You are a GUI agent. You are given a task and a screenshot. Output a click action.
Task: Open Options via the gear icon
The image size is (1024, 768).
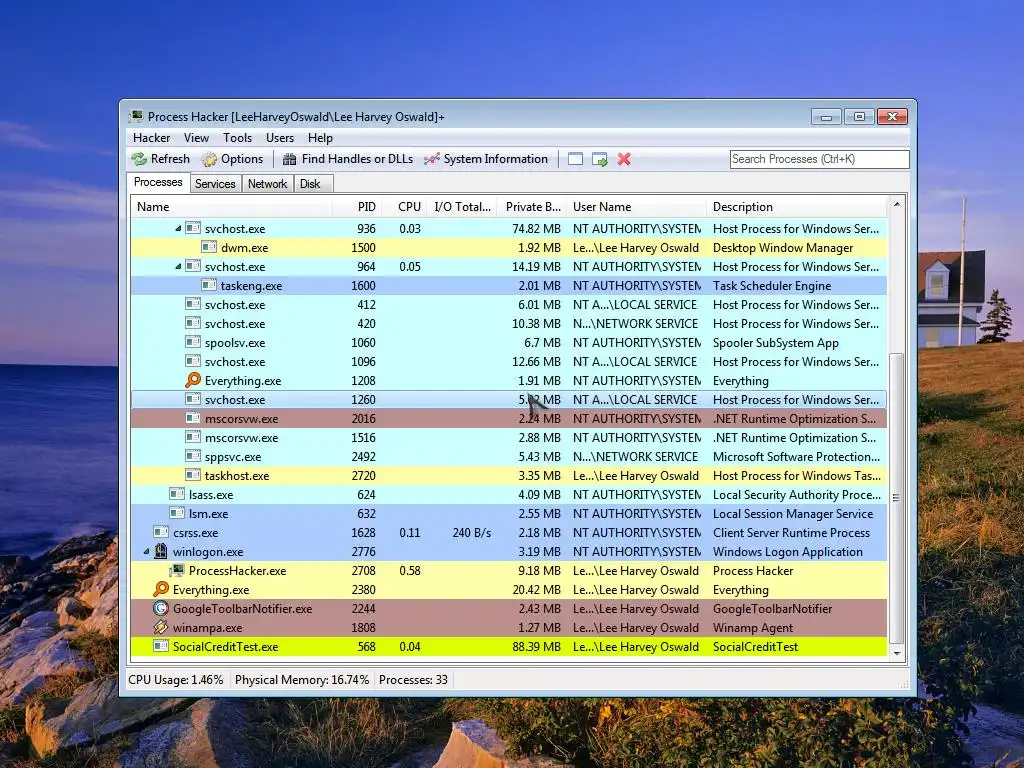pos(209,159)
